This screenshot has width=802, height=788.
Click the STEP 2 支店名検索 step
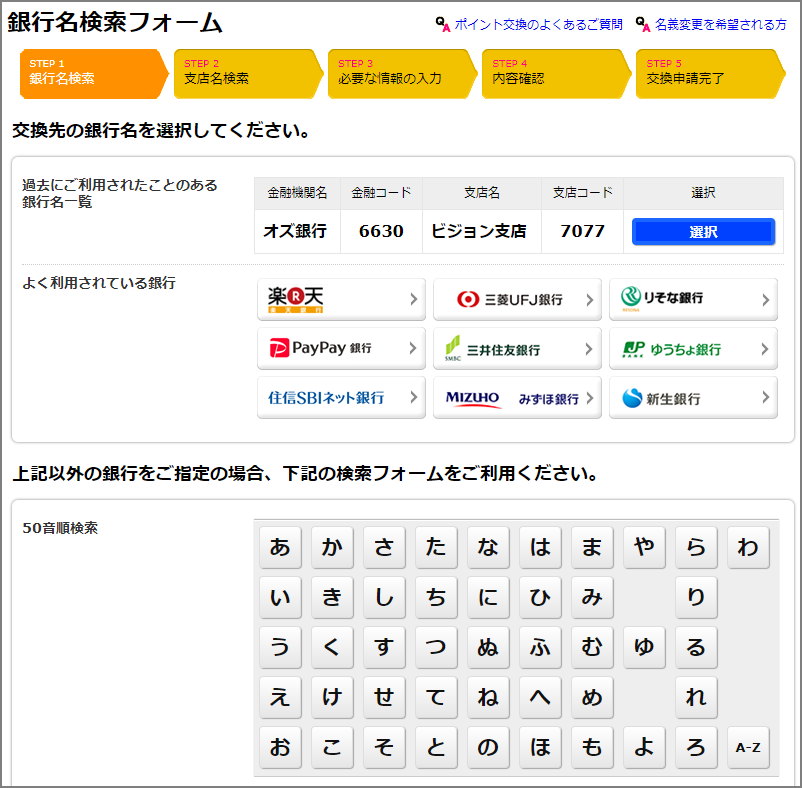[248, 74]
